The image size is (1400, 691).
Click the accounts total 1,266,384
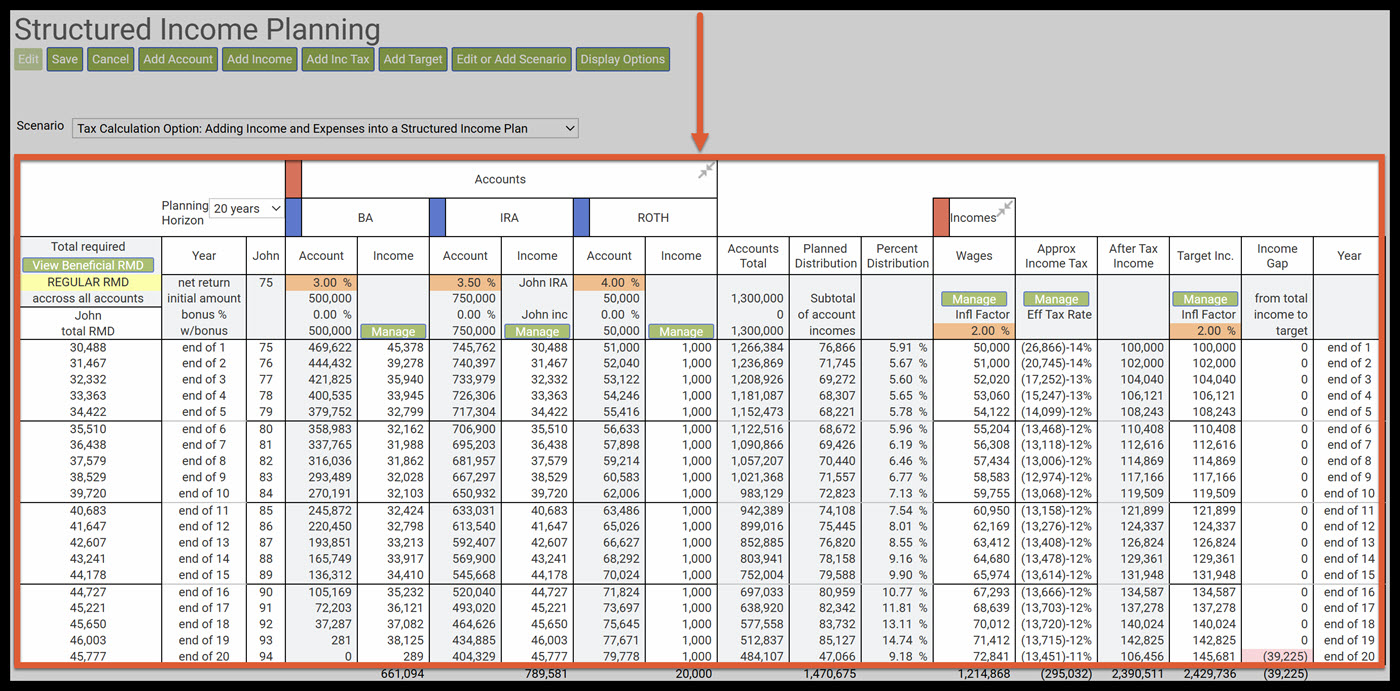coord(756,348)
